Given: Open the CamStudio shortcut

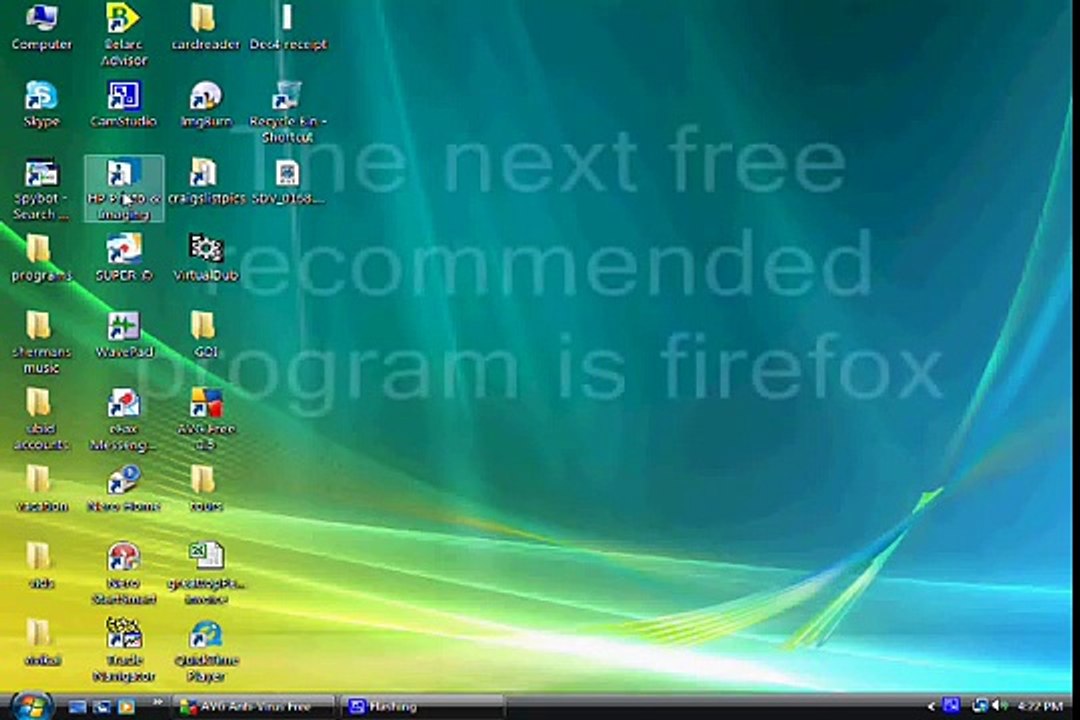Looking at the screenshot, I should point(124,105).
